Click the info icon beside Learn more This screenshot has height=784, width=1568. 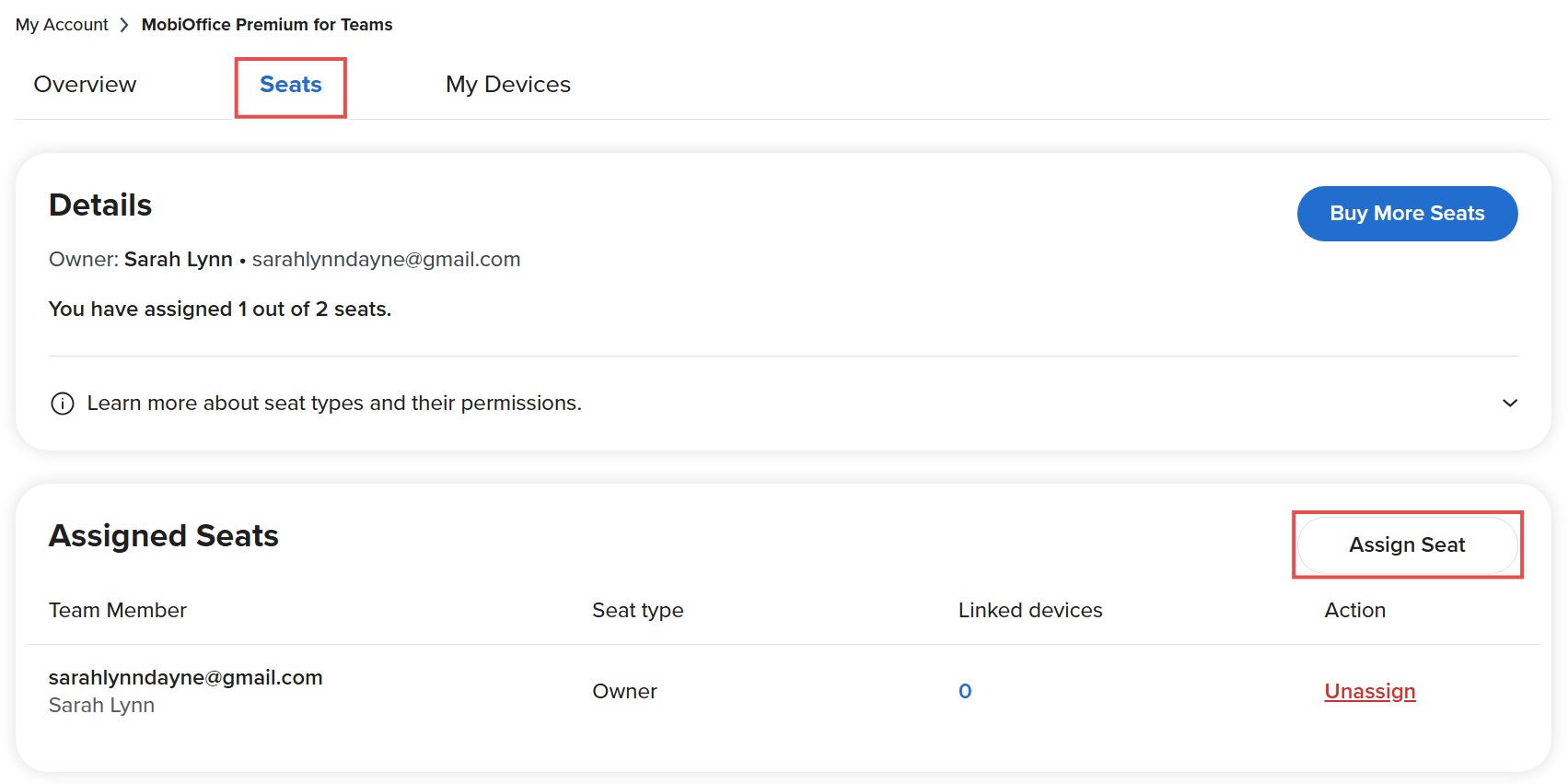coord(63,404)
